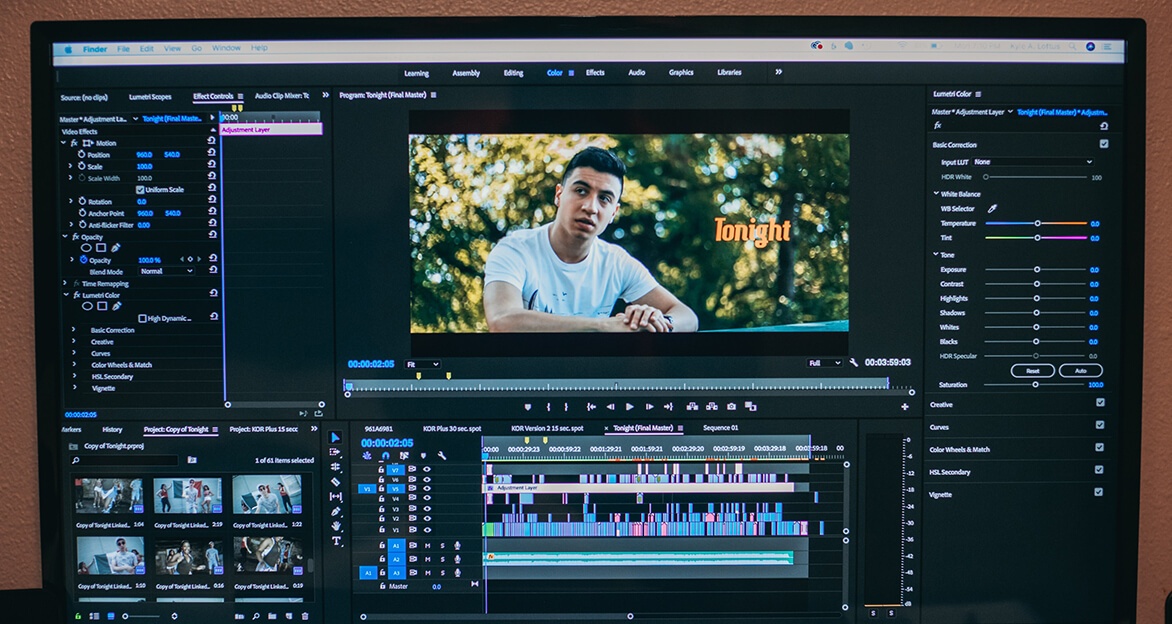Select the Razor tool

[334, 483]
